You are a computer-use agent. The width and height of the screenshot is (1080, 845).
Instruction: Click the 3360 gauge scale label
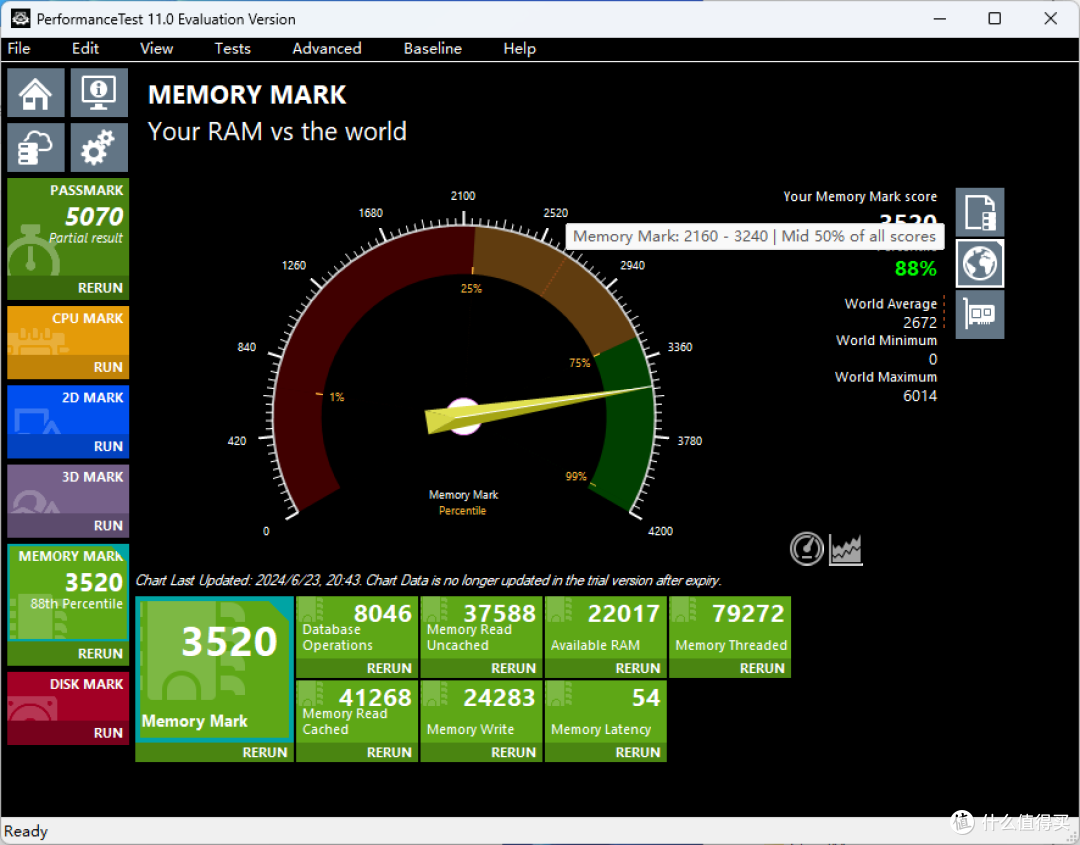[680, 347]
